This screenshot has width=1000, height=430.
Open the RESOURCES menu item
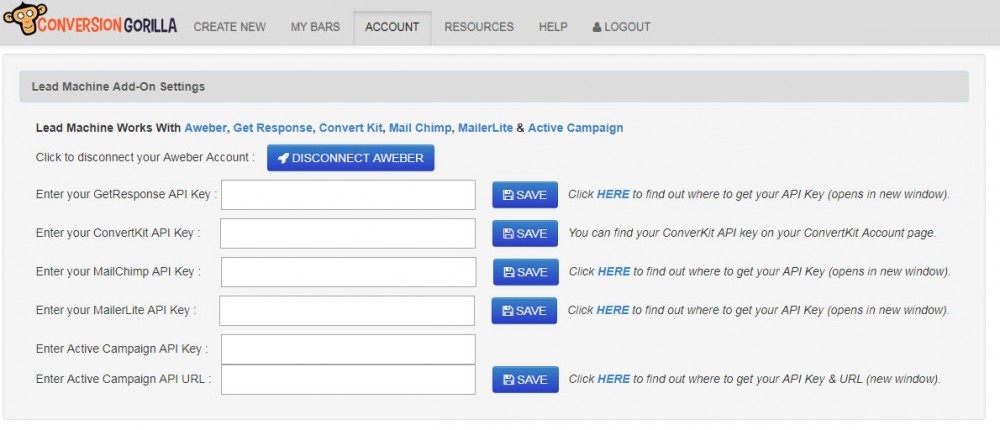pos(479,27)
